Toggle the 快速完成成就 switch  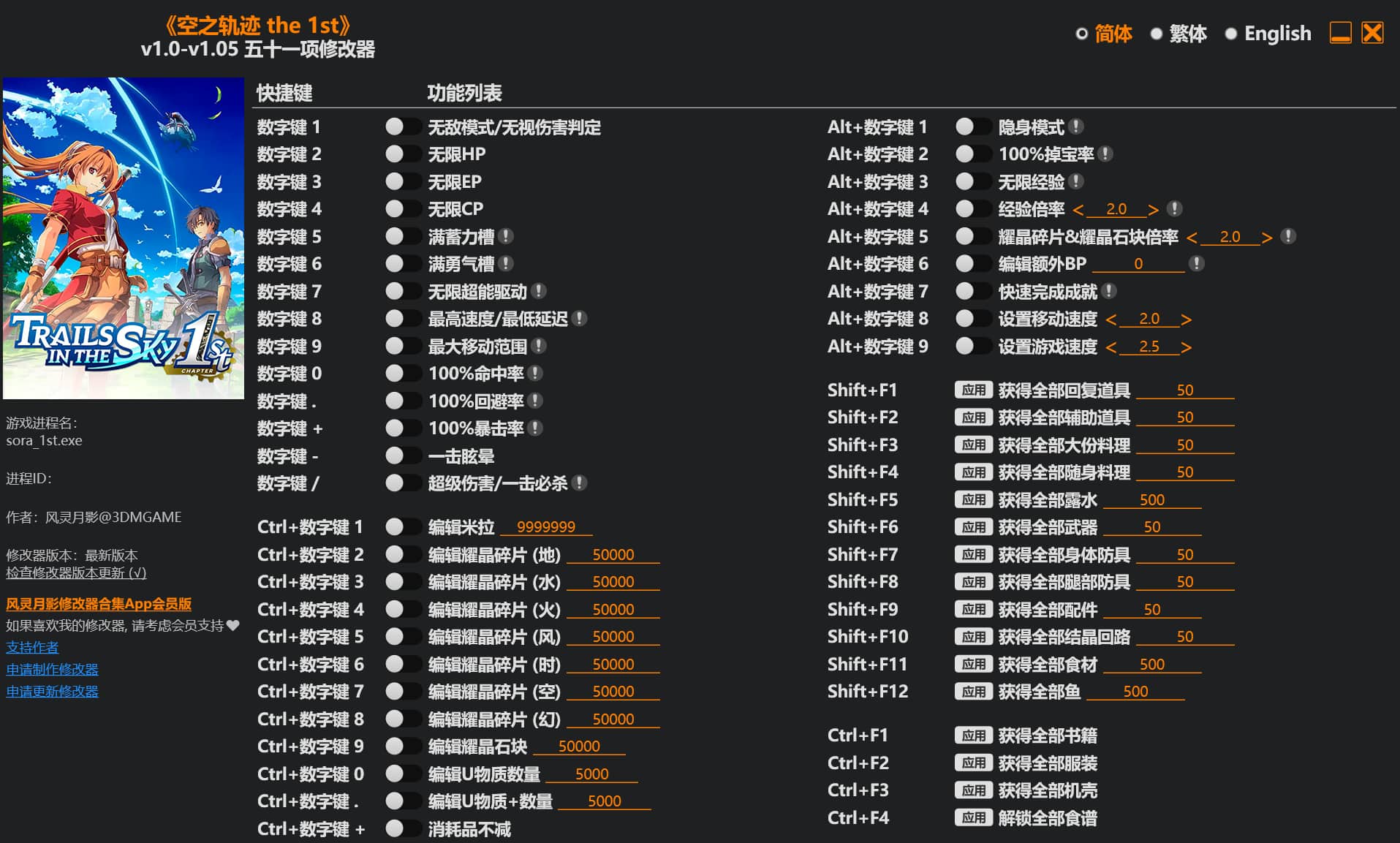tap(973, 291)
